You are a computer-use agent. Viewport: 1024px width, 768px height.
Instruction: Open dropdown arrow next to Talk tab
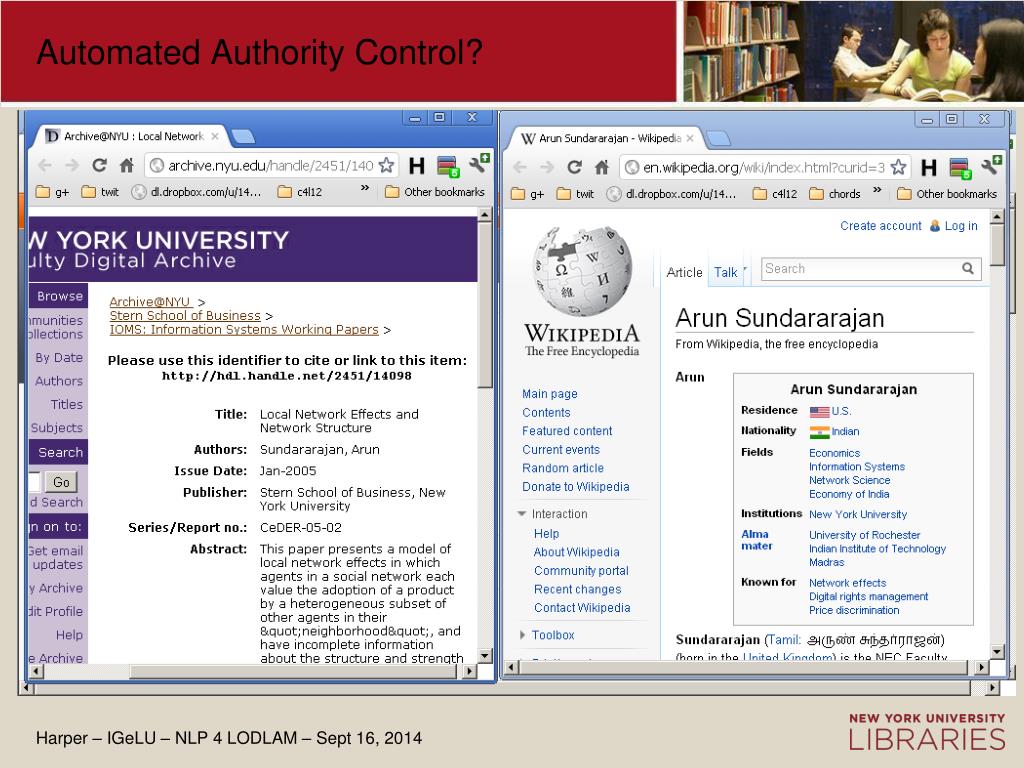point(745,270)
